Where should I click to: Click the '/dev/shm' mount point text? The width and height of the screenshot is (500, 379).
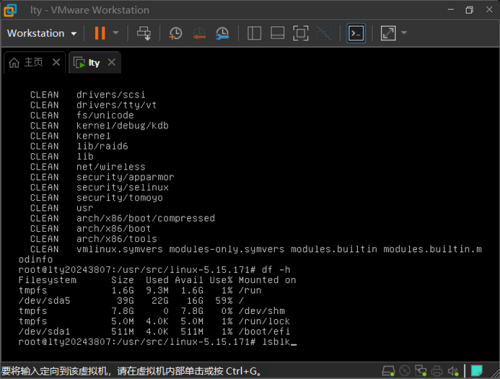coord(262,311)
